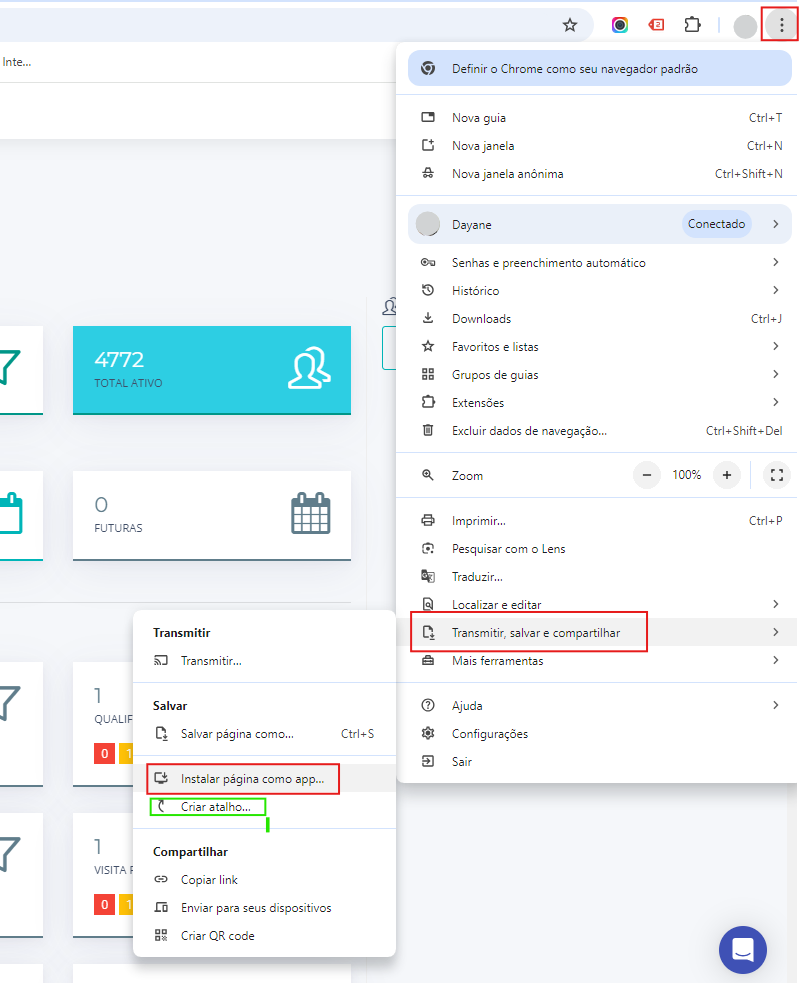Click the bookmark star icon

coord(570,25)
